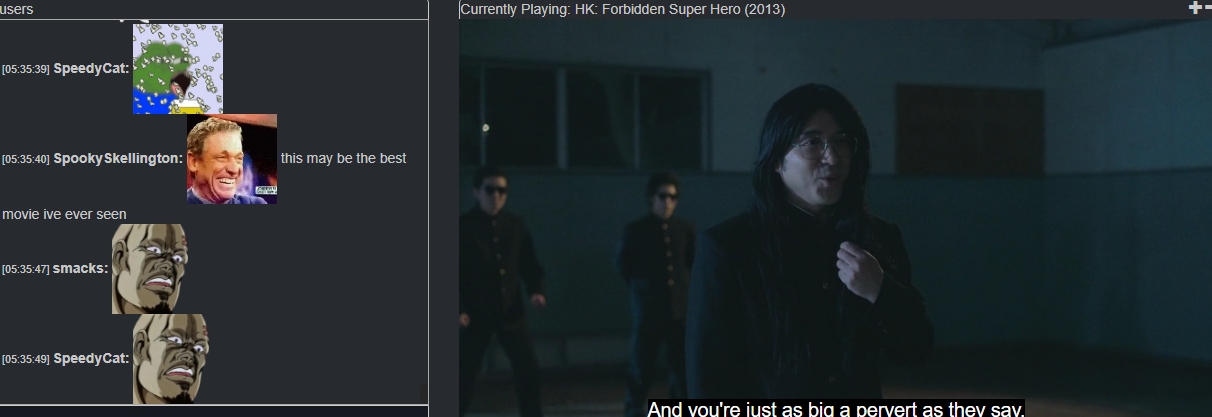Click the 'this may be the best' message

pyautogui.click(x=343, y=158)
